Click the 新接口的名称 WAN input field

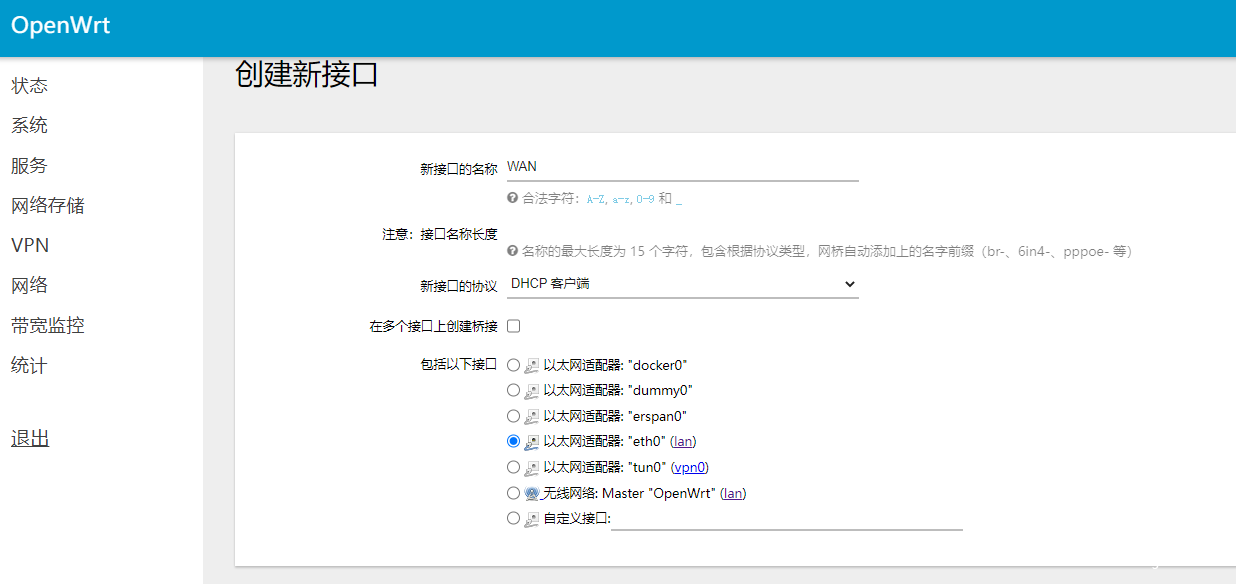click(x=683, y=167)
